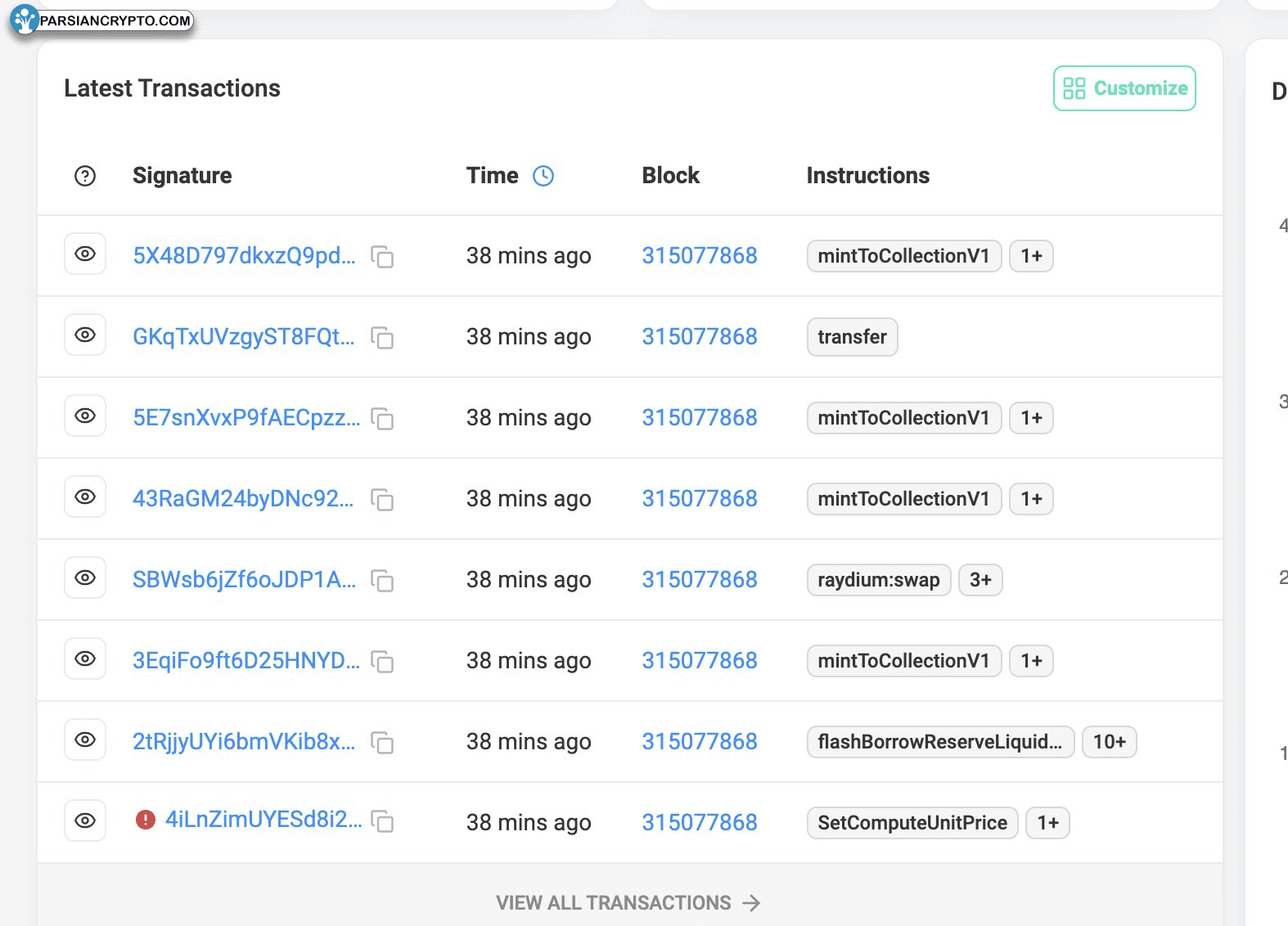Copy signature 43RaGM24byDNc92
This screenshot has width=1288, height=926.
[382, 500]
